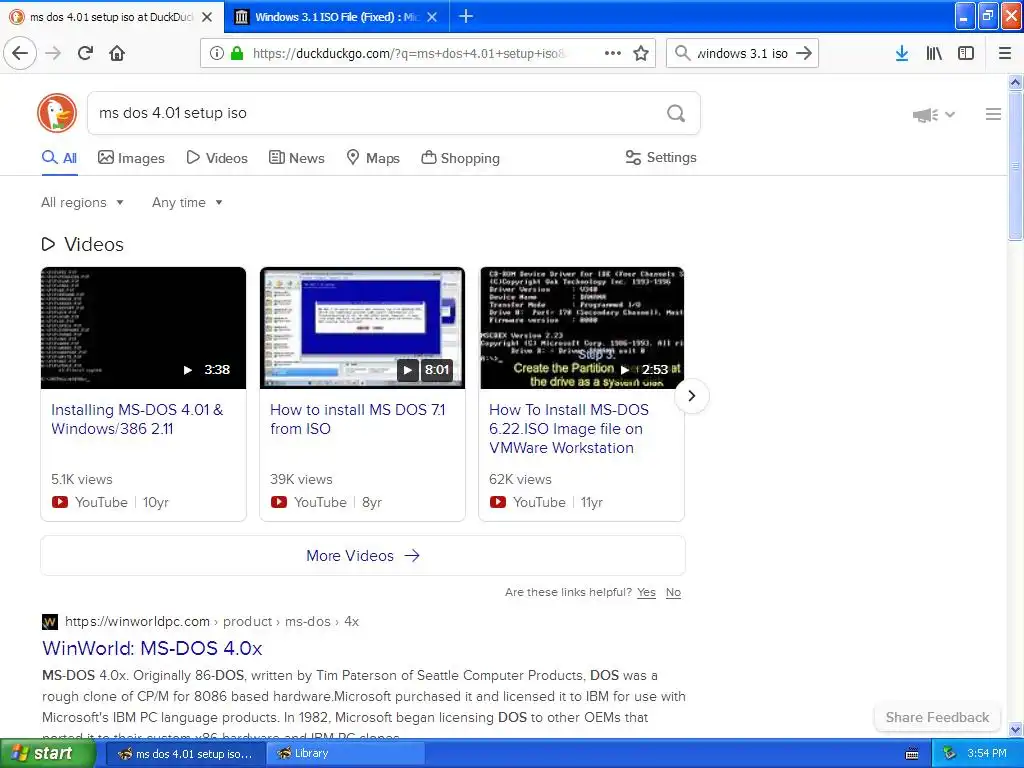Click the green padlock security icon
The image size is (1024, 768).
[x=237, y=53]
